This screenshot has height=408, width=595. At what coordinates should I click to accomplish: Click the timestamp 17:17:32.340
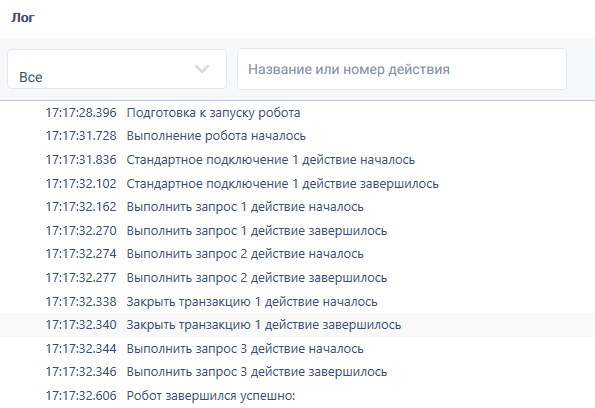[x=81, y=325]
